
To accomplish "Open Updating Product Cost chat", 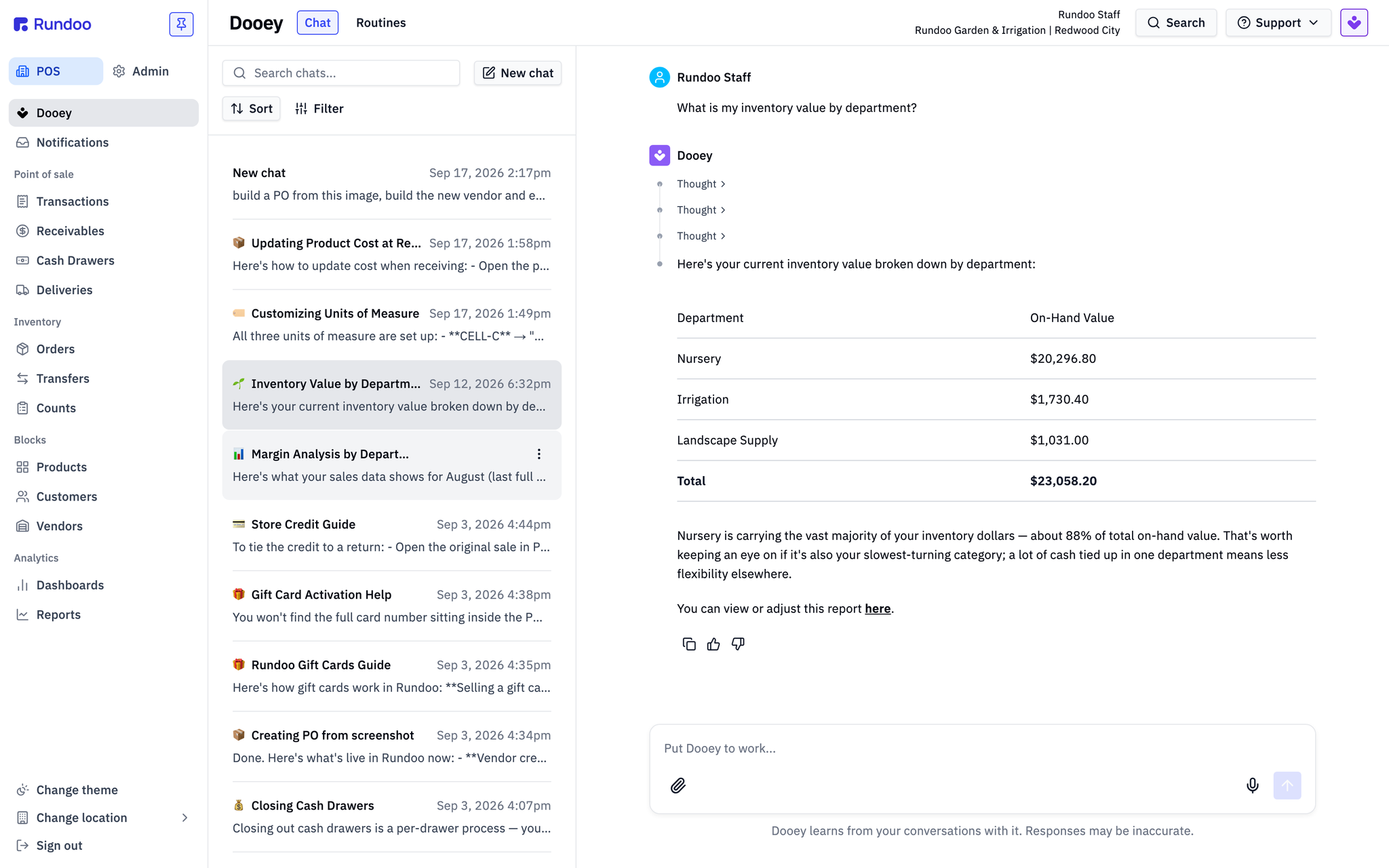I will 391,254.
